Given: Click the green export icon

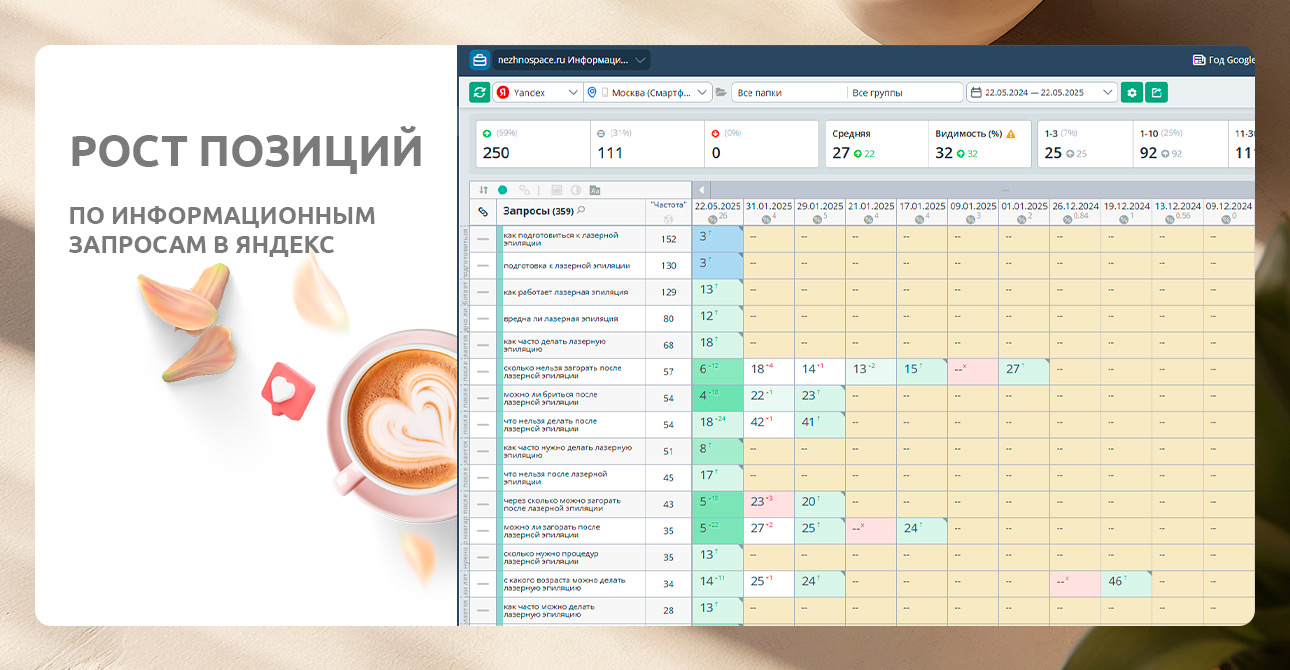Looking at the screenshot, I should 1159,91.
